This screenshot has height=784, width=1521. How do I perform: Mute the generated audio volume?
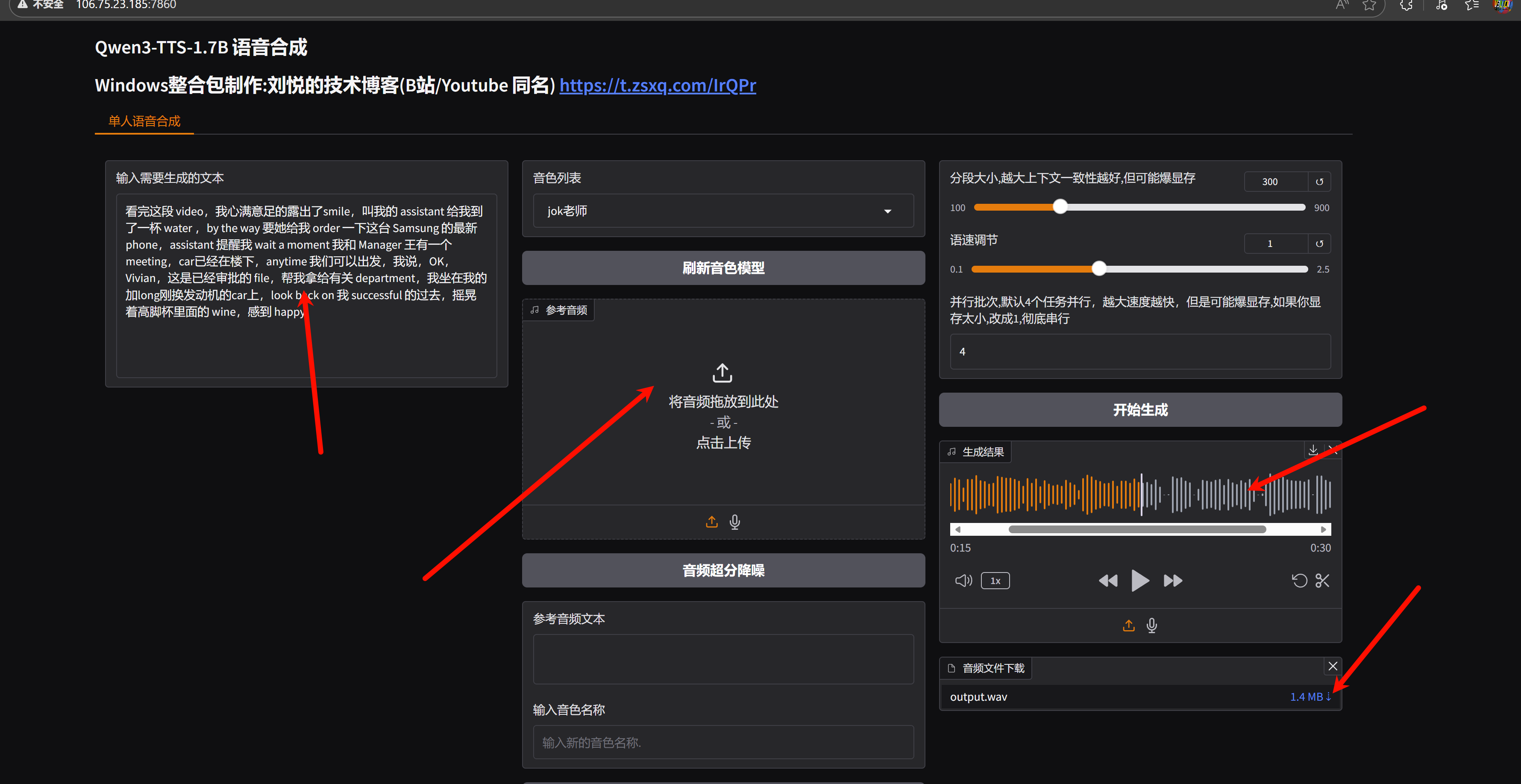pyautogui.click(x=963, y=580)
